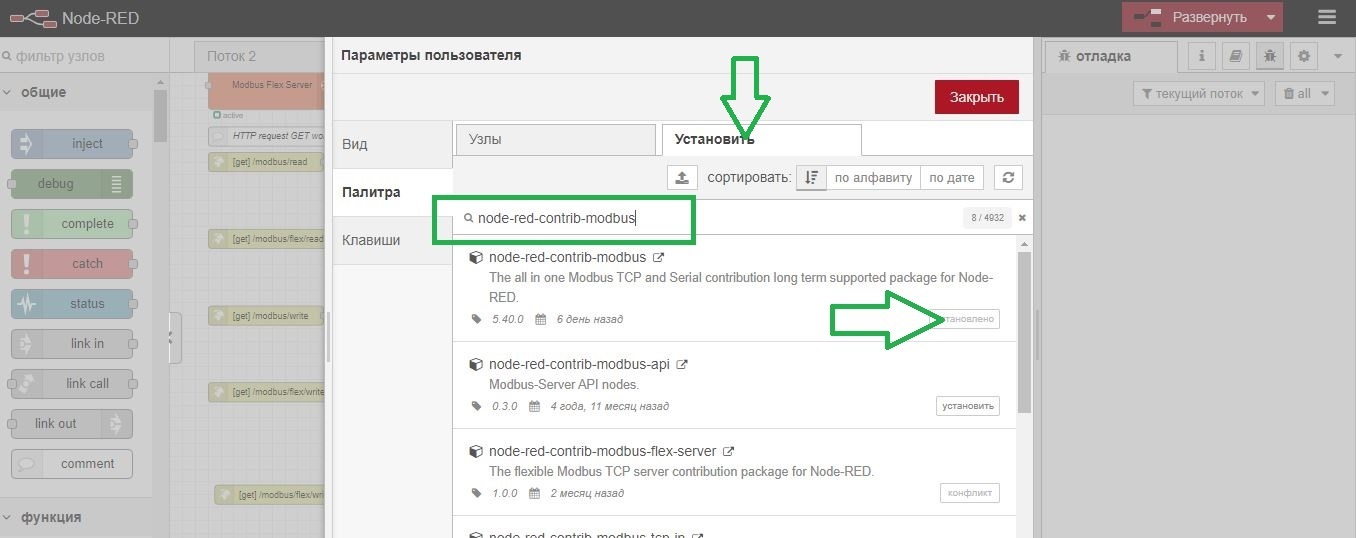Open the Поток 2 flow tab
The width and height of the screenshot is (1356, 538).
(260, 56)
